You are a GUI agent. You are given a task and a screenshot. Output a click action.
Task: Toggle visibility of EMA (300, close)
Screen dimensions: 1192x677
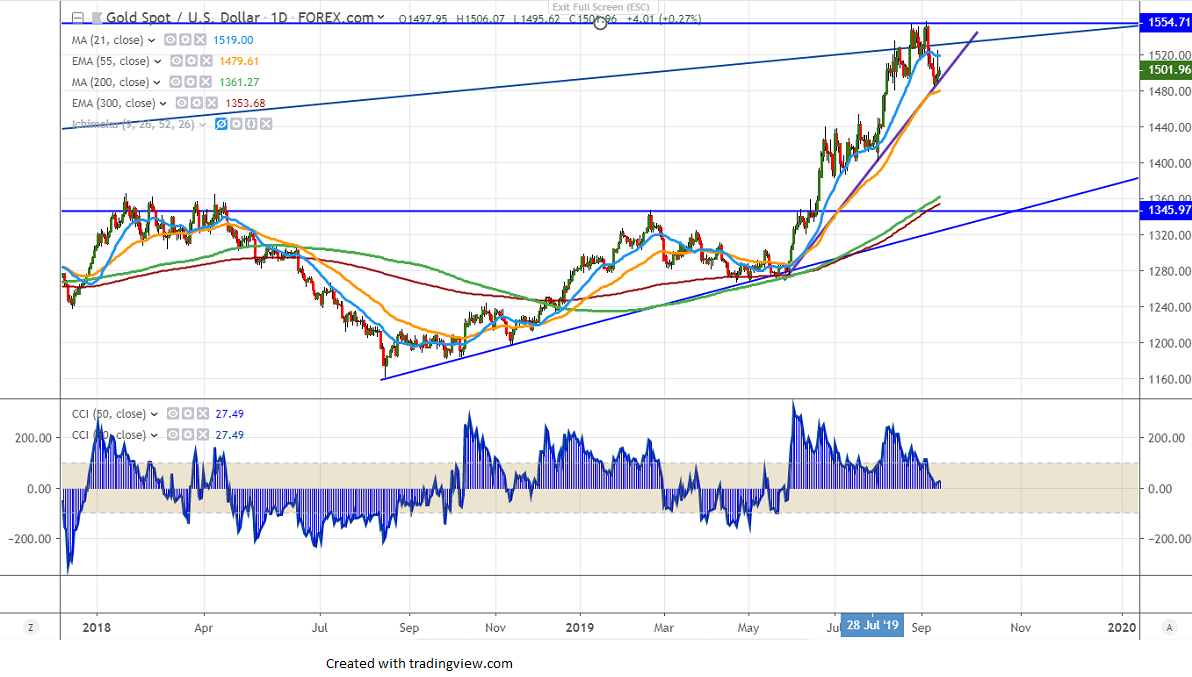click(x=181, y=103)
